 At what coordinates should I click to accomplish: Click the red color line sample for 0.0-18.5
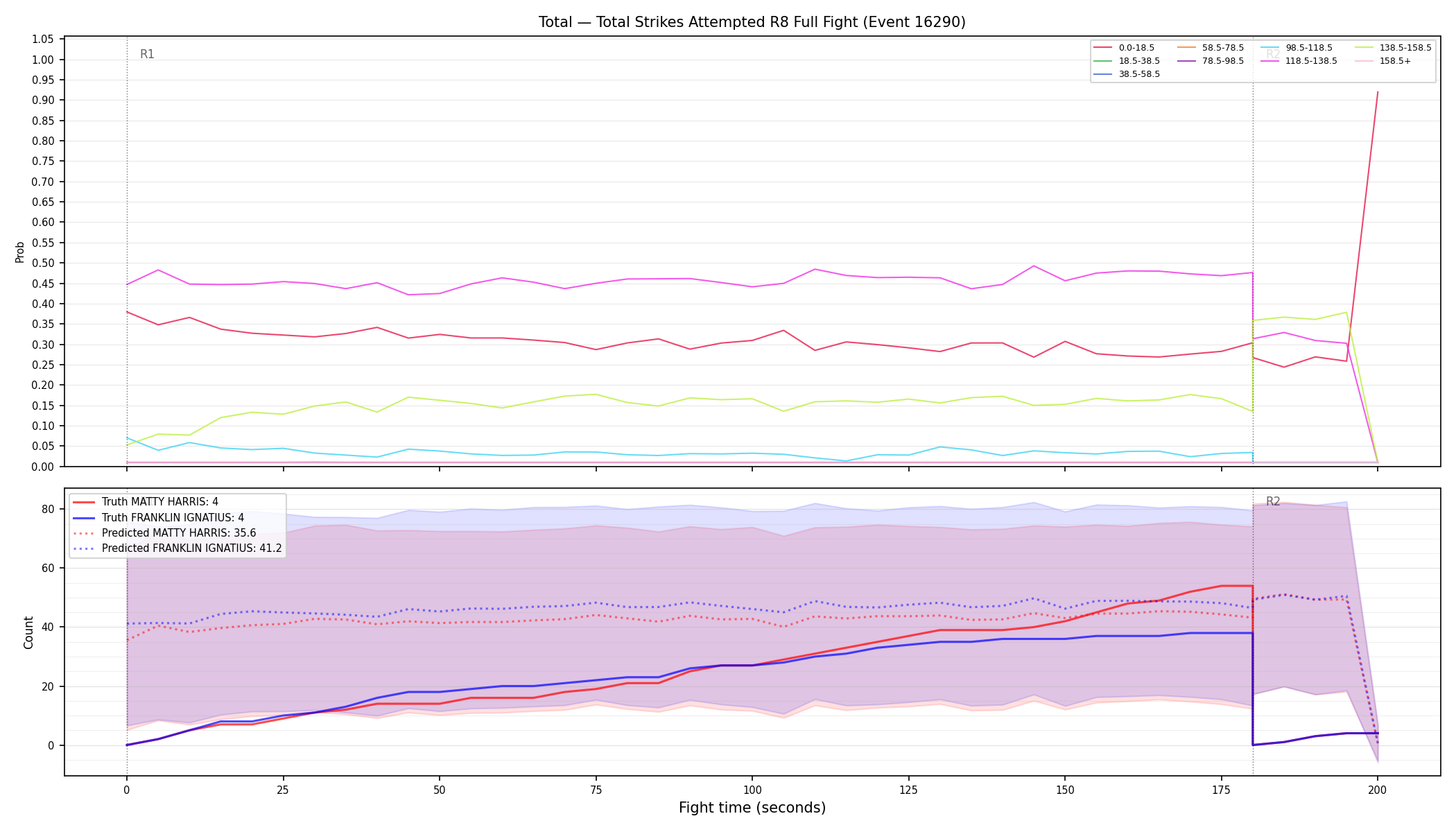point(1103,48)
